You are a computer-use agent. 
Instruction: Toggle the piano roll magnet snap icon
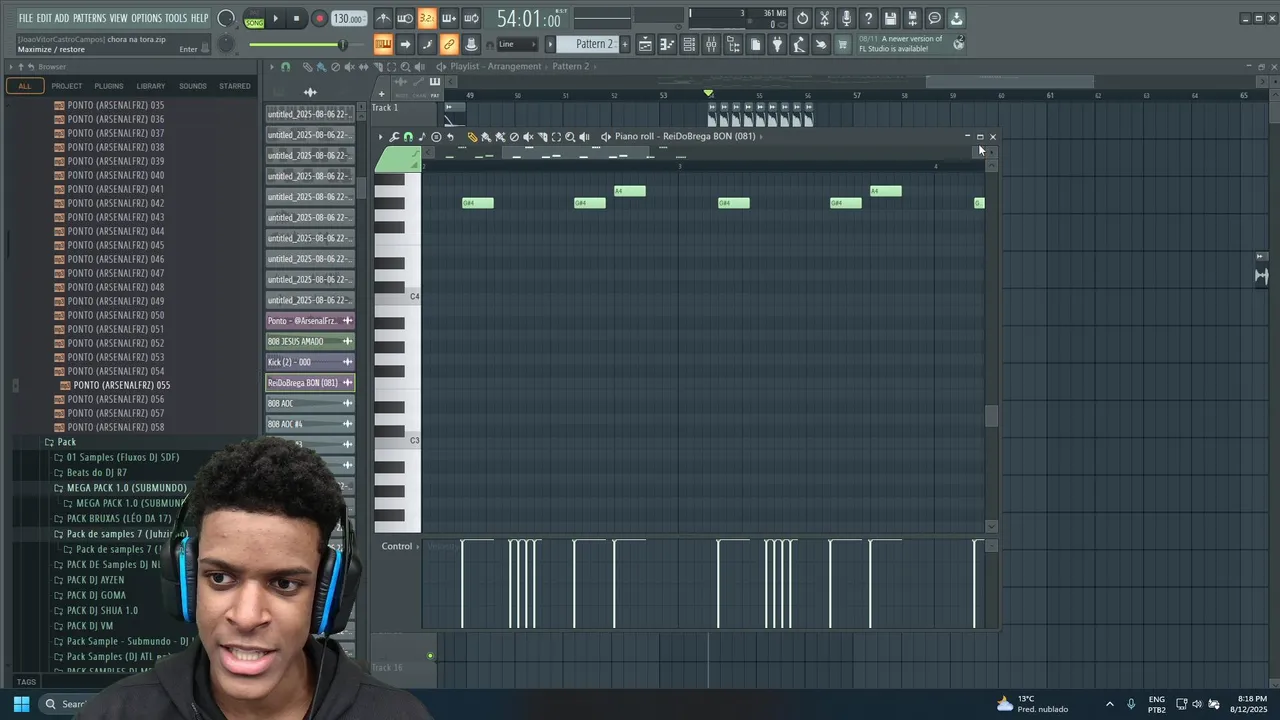[408, 137]
